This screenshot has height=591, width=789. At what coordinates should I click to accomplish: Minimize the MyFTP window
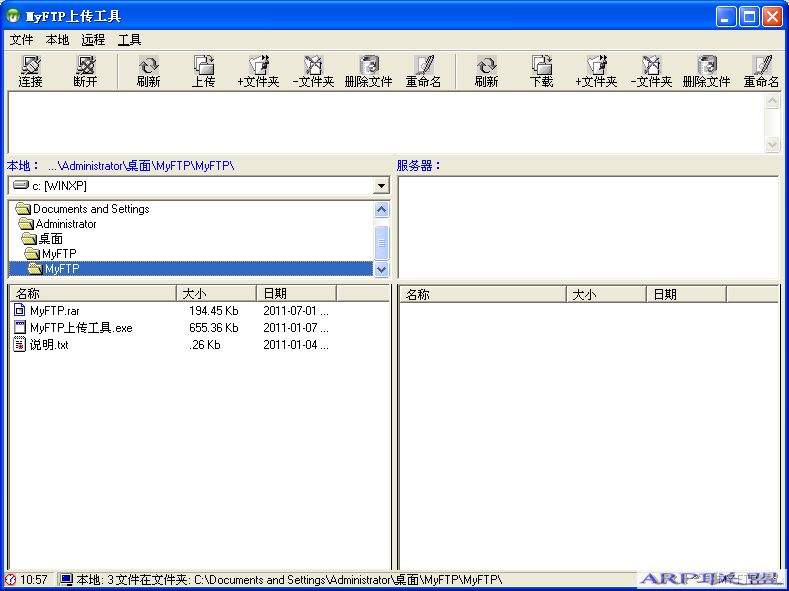(x=726, y=17)
